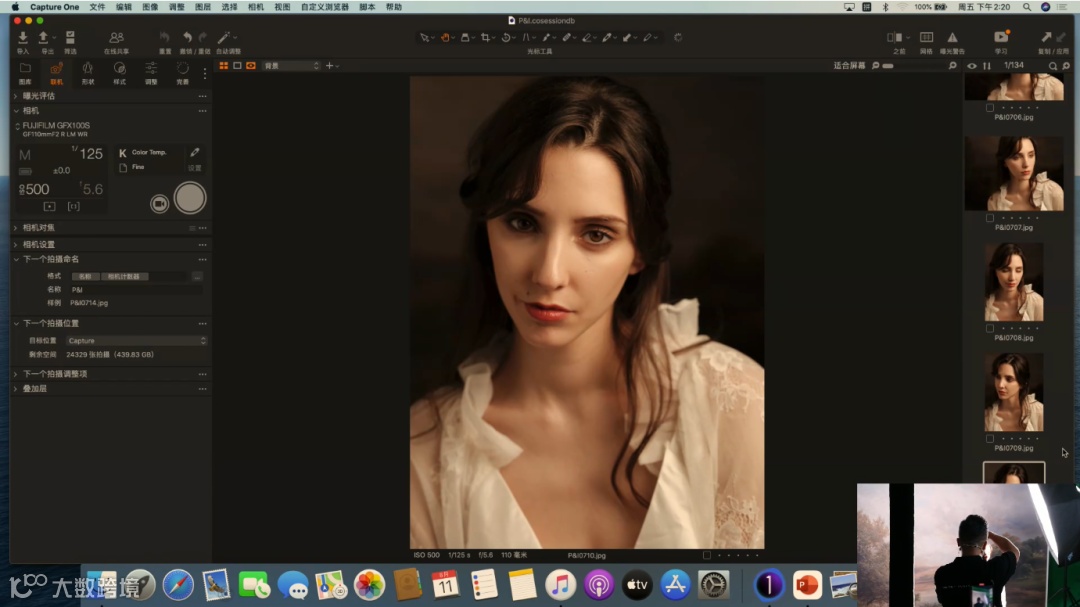Open the 文件 menu
Screen dimensions: 1080x607
tap(97, 7)
